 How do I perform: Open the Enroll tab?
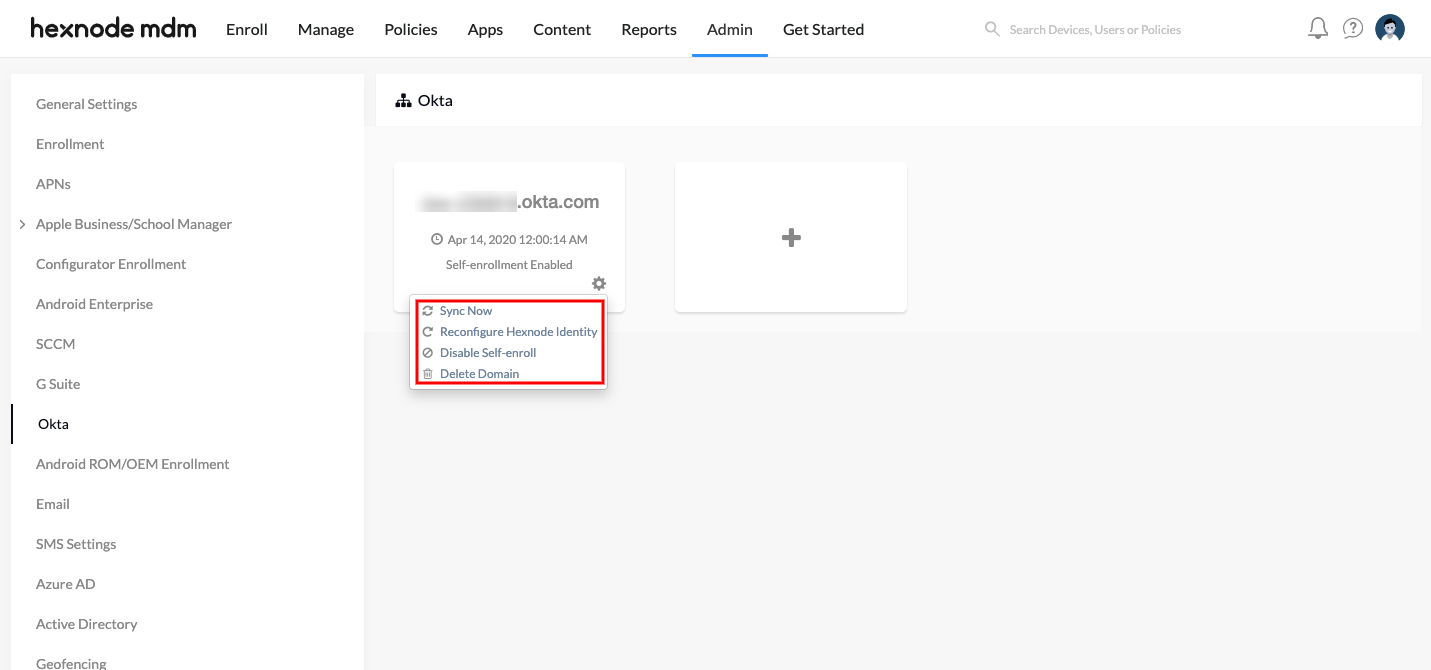coord(247,29)
